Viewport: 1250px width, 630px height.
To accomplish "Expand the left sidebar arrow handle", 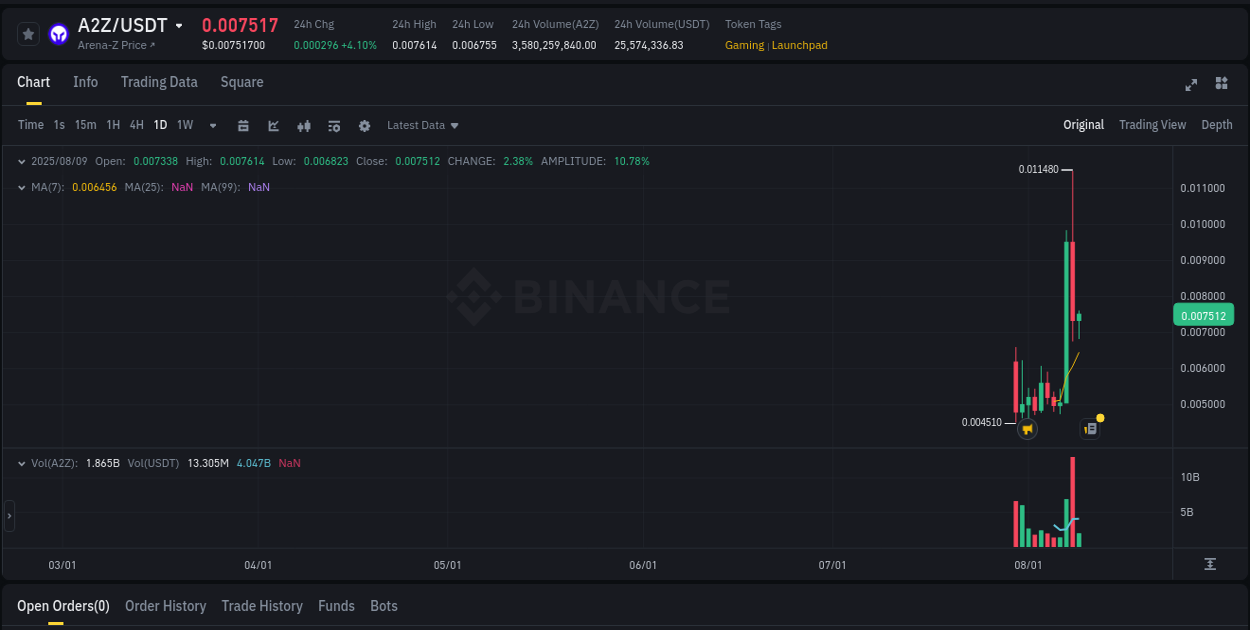I will point(8,516).
